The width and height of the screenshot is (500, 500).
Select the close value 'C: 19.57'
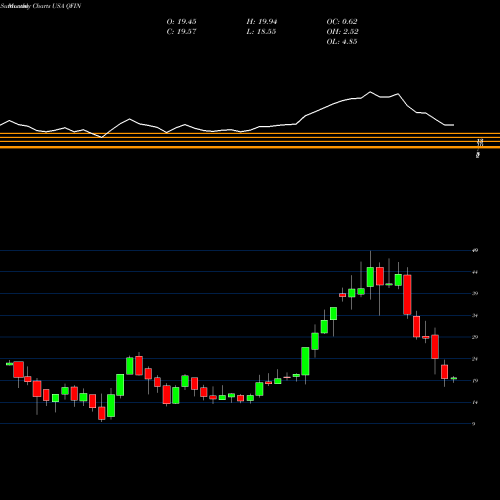(x=181, y=32)
